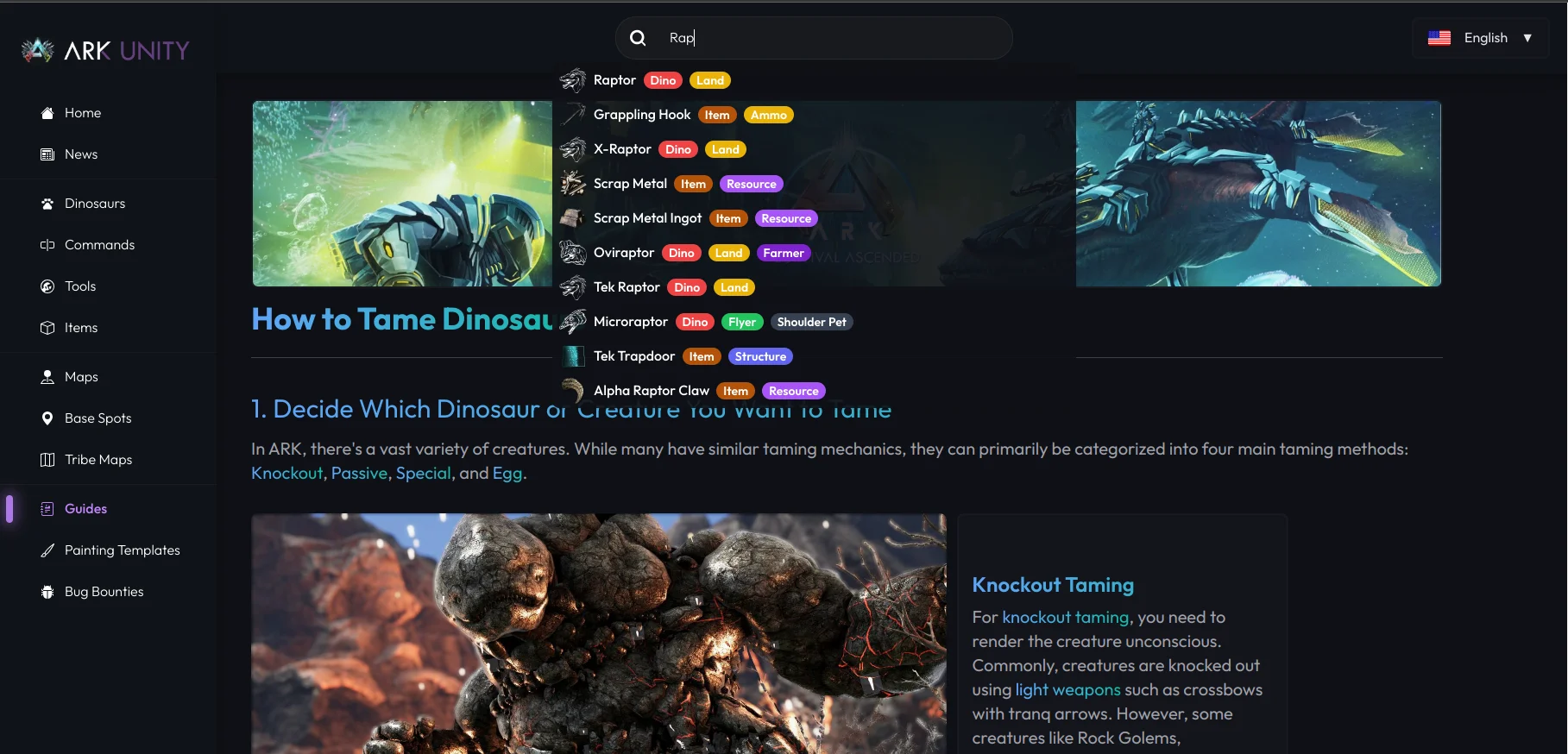
Task: Click the ARK Unity logo
Action: (x=105, y=51)
